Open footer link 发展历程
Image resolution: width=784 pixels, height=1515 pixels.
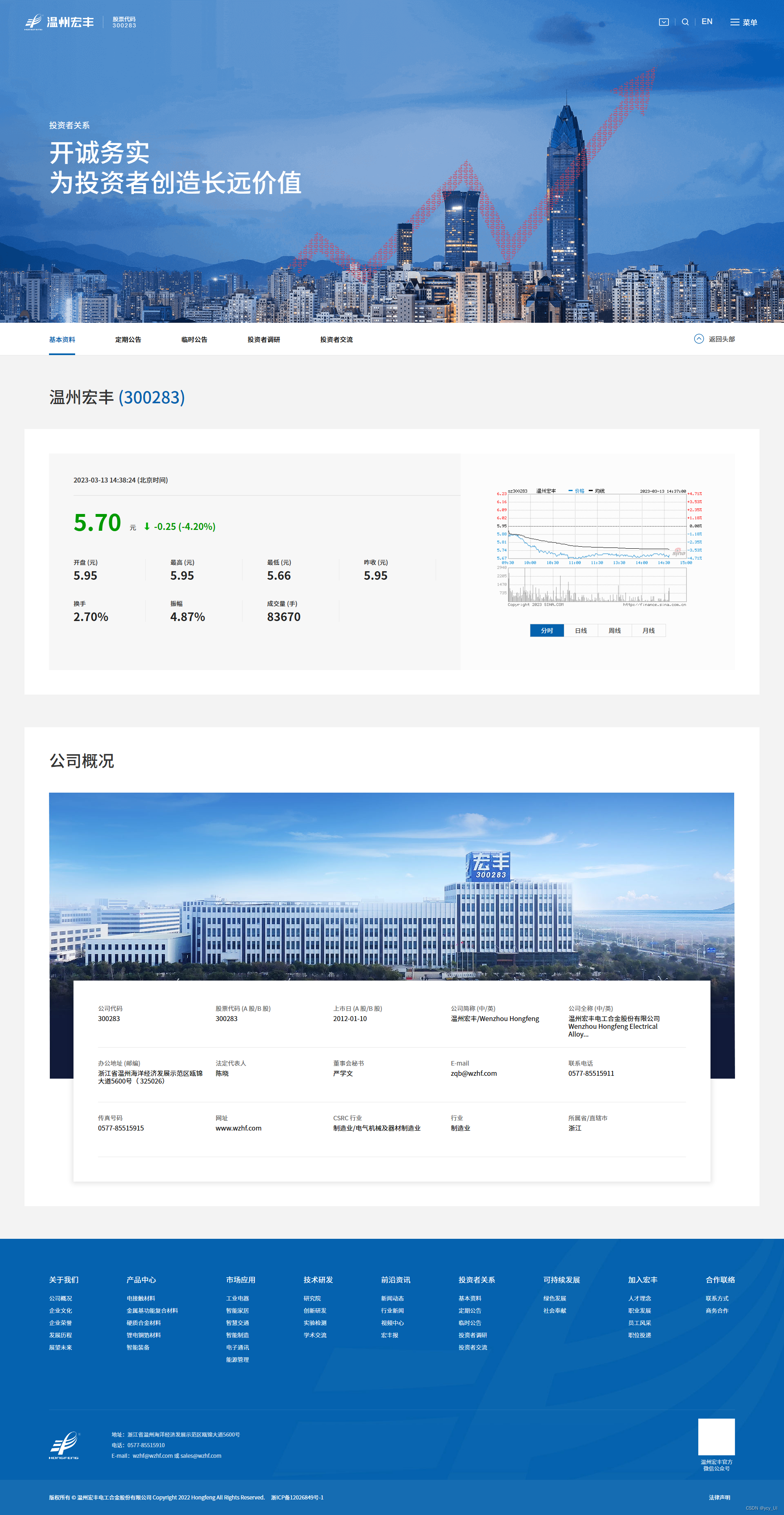[x=60, y=1335]
